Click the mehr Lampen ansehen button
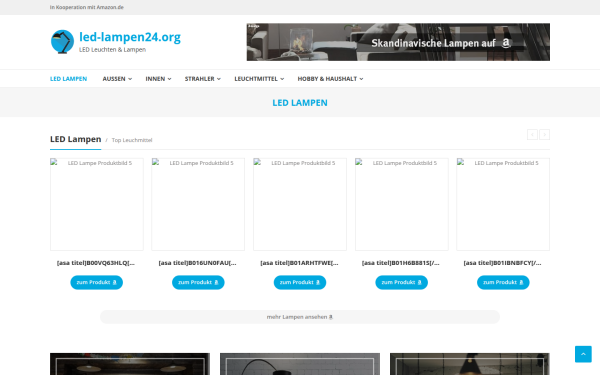 300,317
